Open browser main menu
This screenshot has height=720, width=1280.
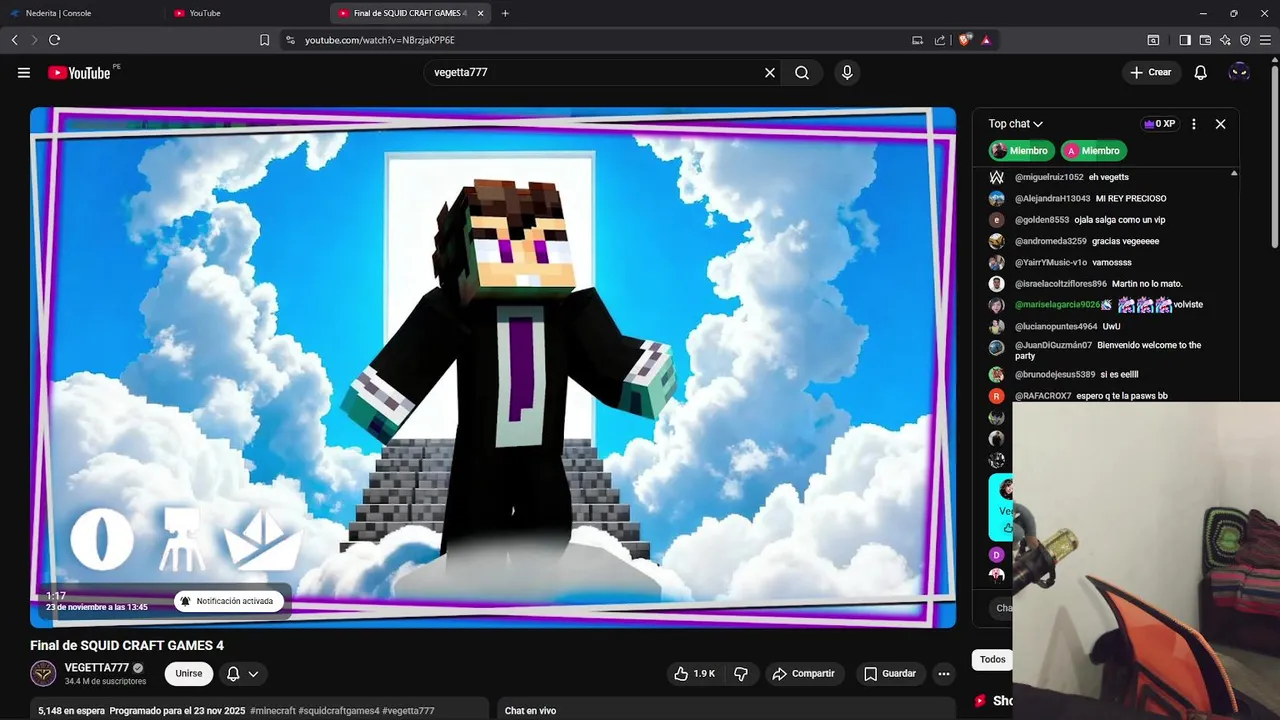pos(1265,40)
